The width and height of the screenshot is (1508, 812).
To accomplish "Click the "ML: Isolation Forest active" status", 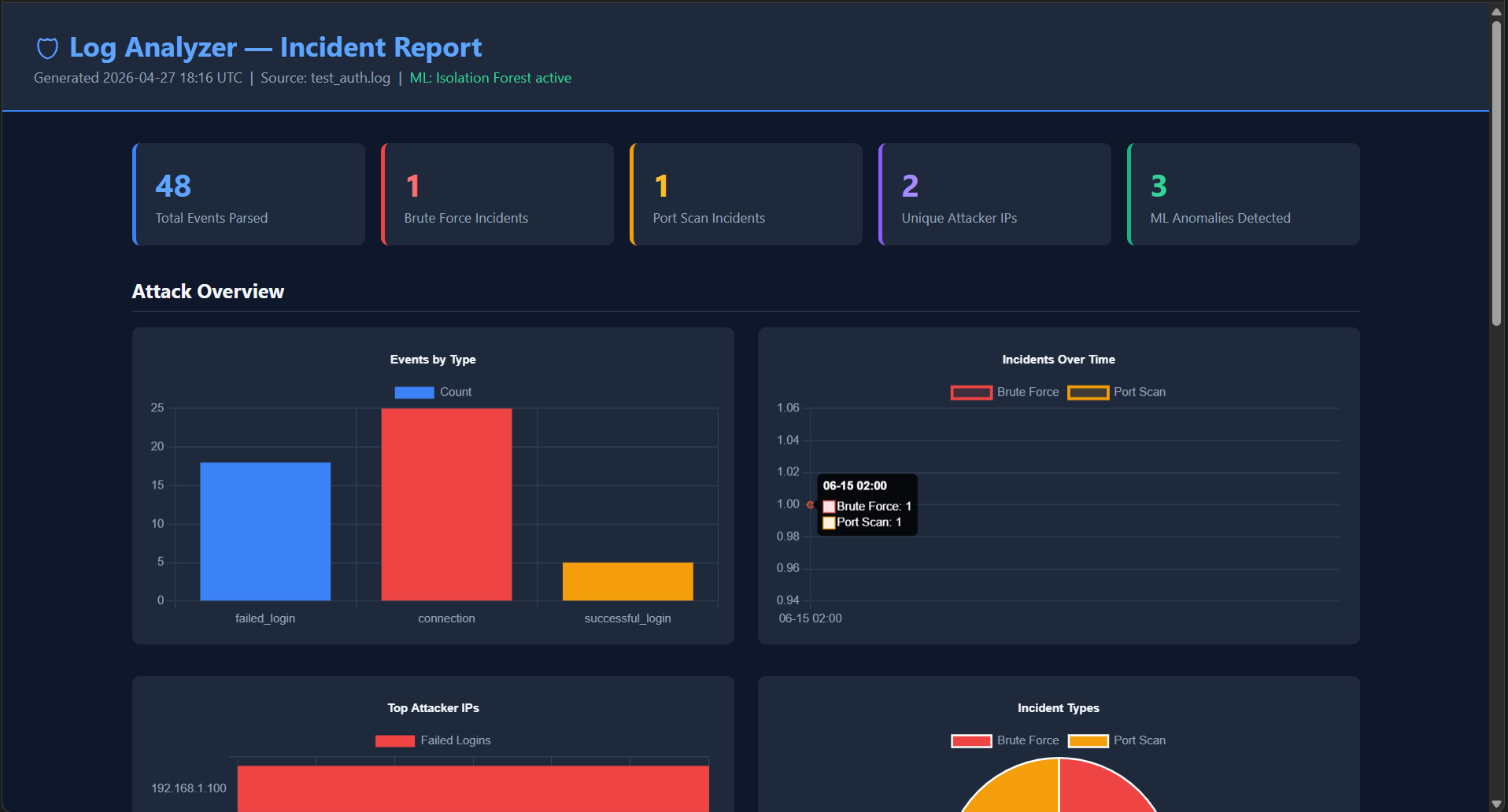I will click(x=490, y=78).
